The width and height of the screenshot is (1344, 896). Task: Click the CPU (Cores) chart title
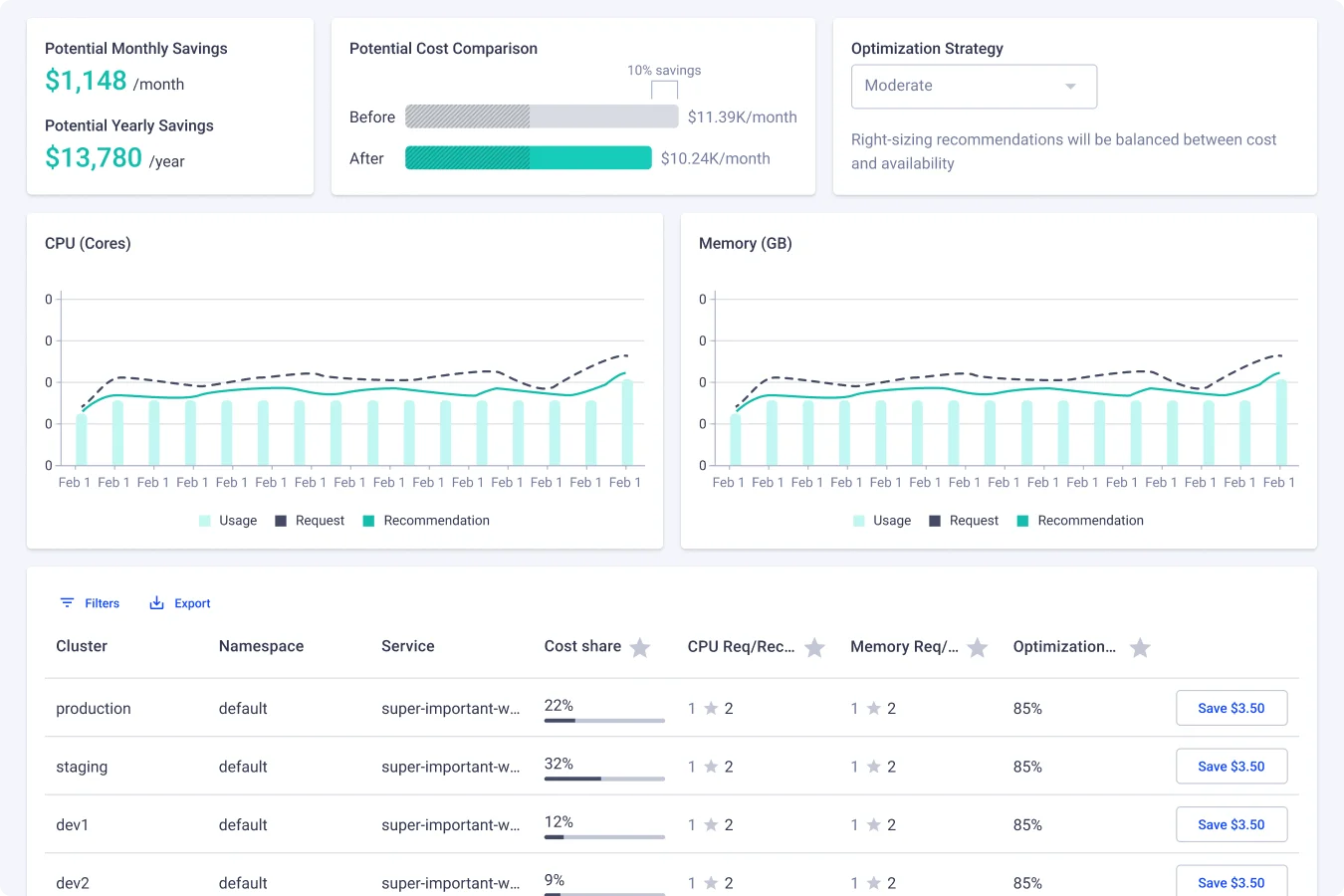(x=88, y=244)
